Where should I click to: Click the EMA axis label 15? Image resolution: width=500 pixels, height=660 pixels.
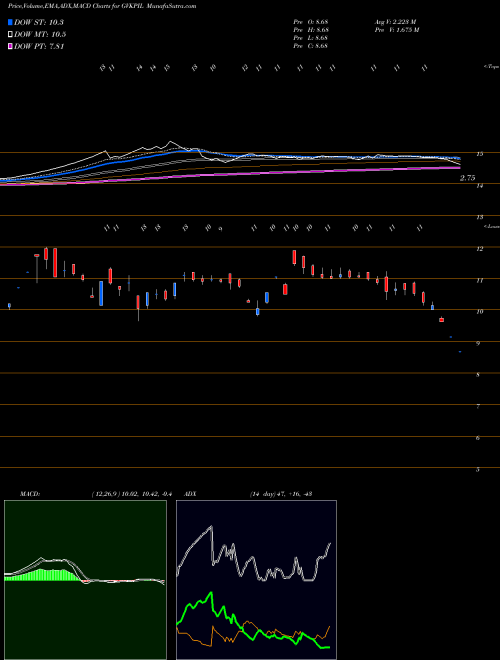click(479, 154)
